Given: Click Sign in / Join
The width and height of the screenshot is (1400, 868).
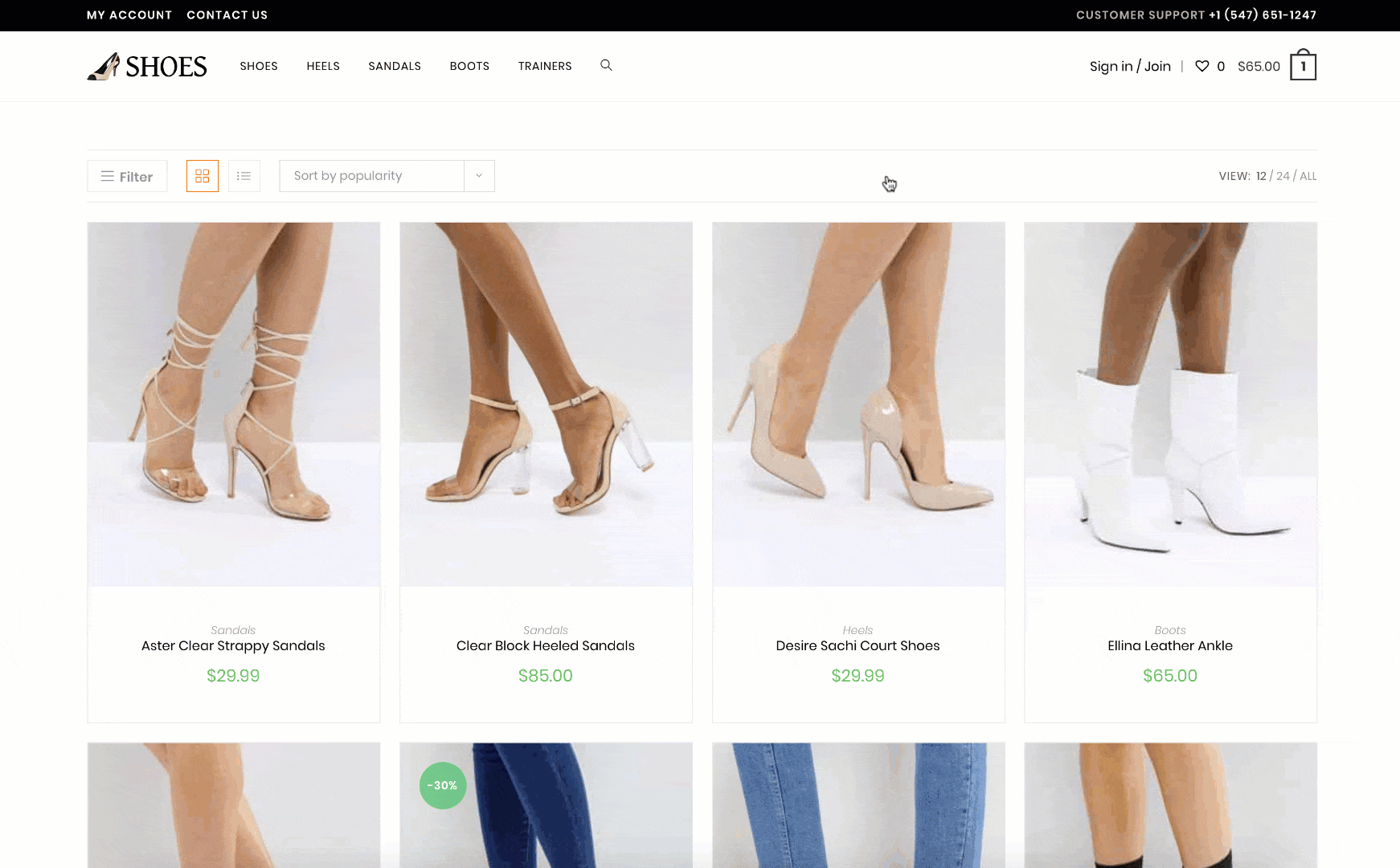Looking at the screenshot, I should pyautogui.click(x=1130, y=66).
